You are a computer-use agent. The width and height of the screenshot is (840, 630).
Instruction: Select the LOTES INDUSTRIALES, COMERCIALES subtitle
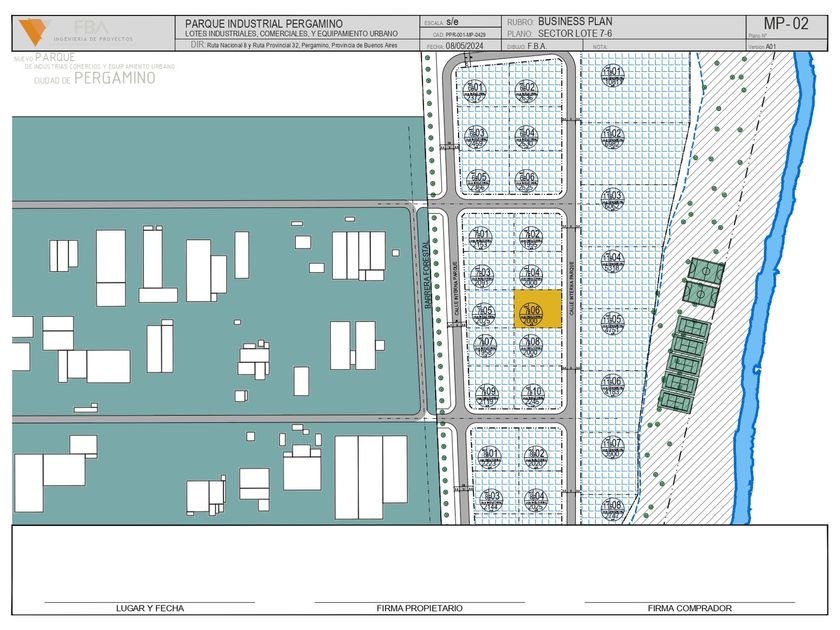pyautogui.click(x=291, y=34)
